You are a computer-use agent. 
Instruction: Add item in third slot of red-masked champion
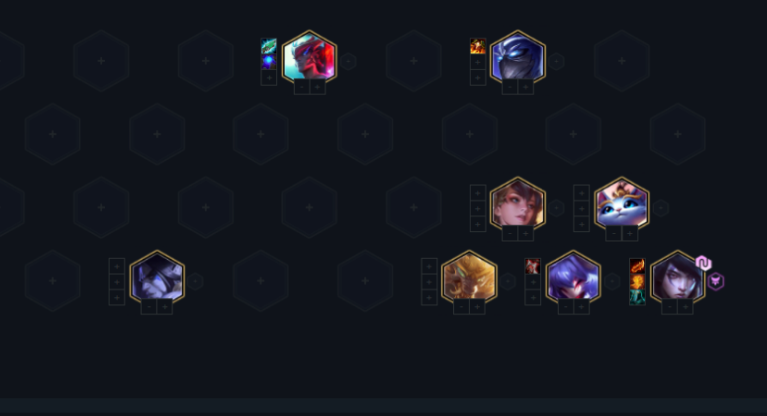pos(269,78)
